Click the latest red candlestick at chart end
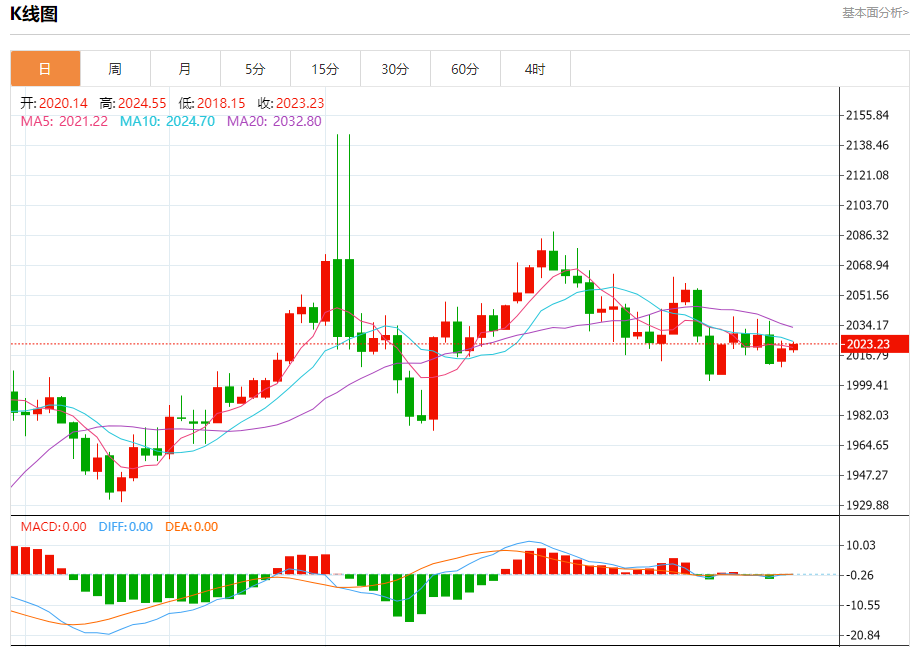Viewport: 916px width, 647px height. [793, 347]
